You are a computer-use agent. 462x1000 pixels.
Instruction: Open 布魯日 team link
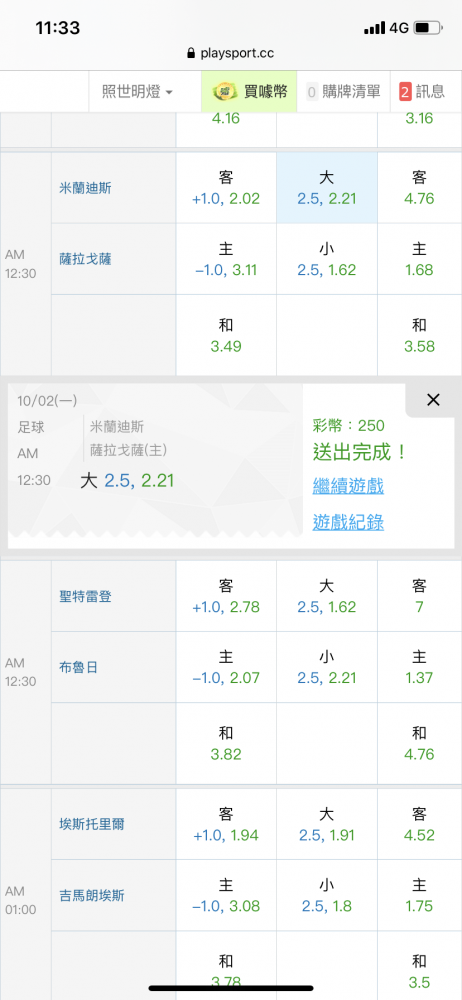78,668
